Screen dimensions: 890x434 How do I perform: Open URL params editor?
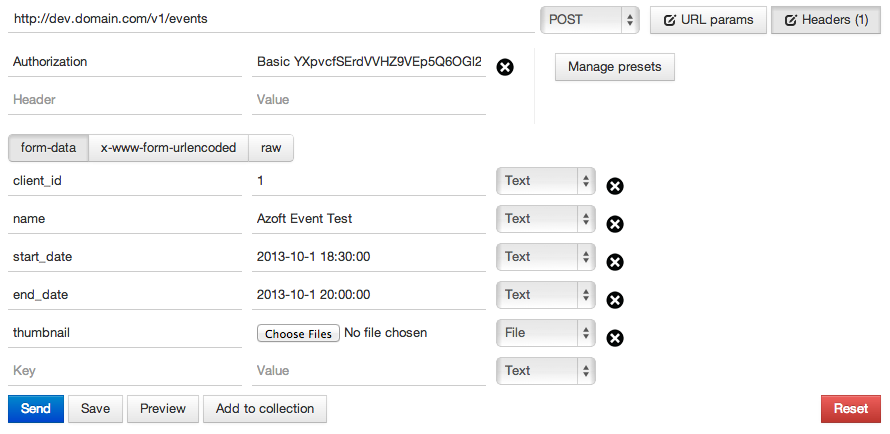(x=708, y=20)
